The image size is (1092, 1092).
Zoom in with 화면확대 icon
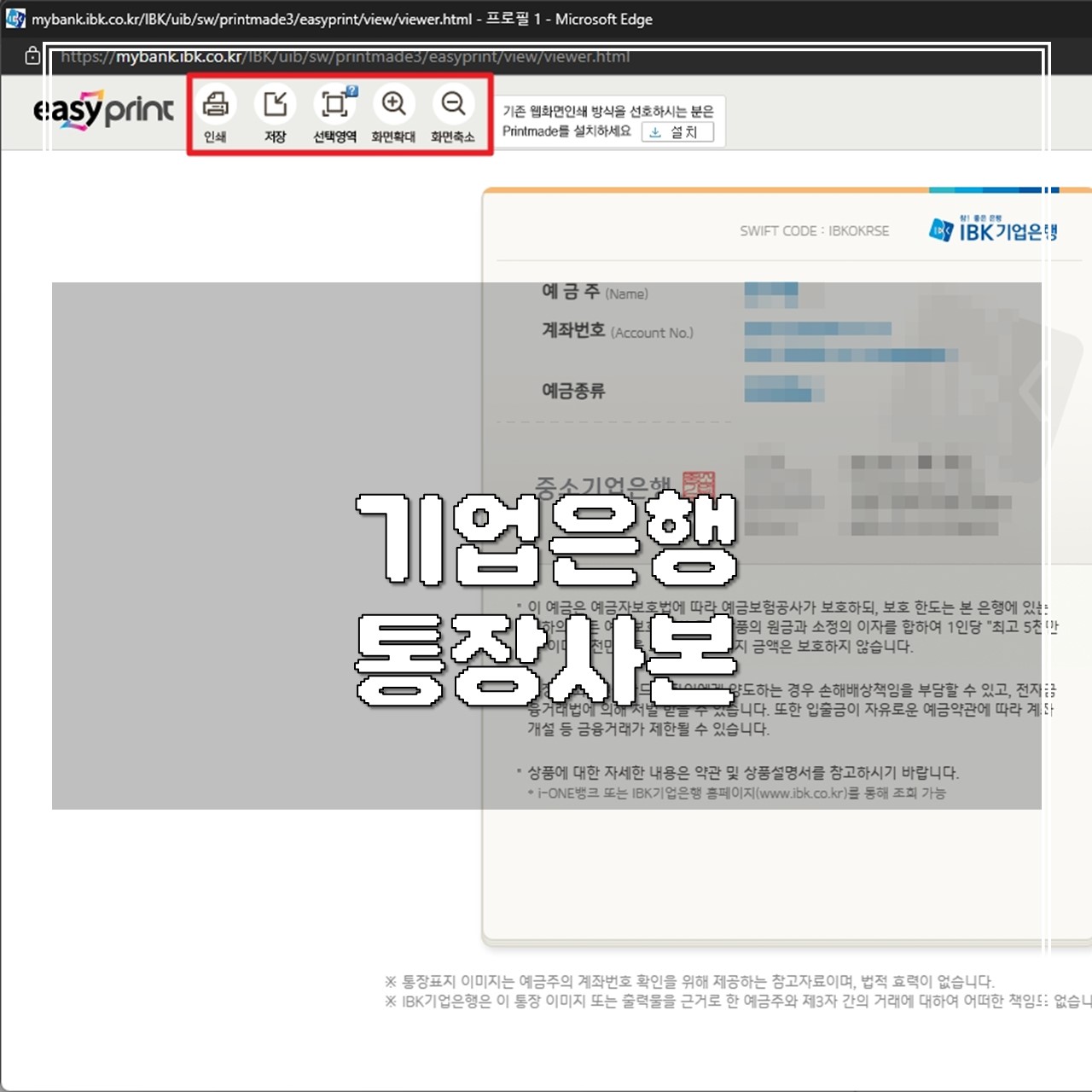(393, 104)
